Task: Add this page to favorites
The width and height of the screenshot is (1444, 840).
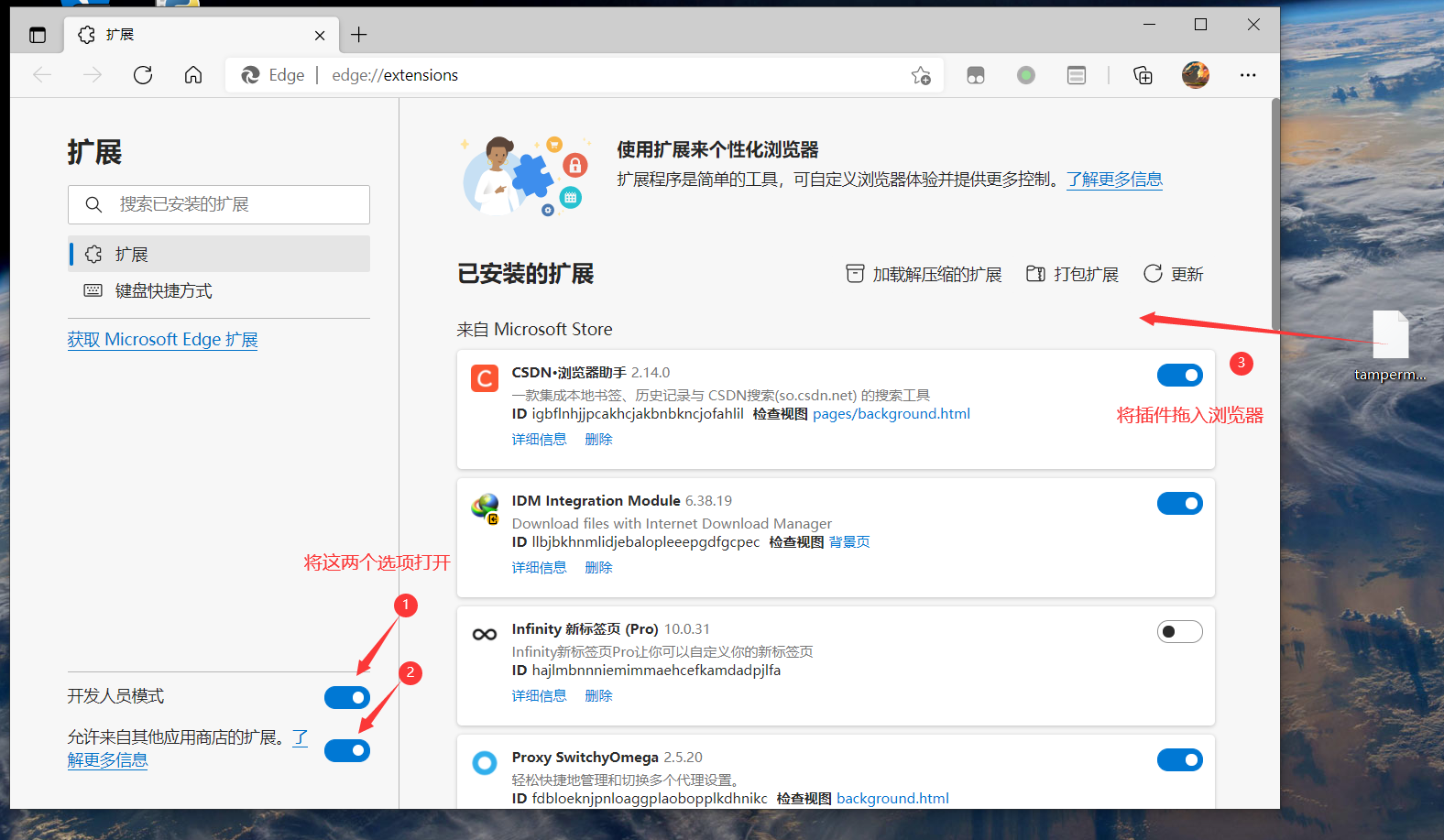Action: [921, 75]
